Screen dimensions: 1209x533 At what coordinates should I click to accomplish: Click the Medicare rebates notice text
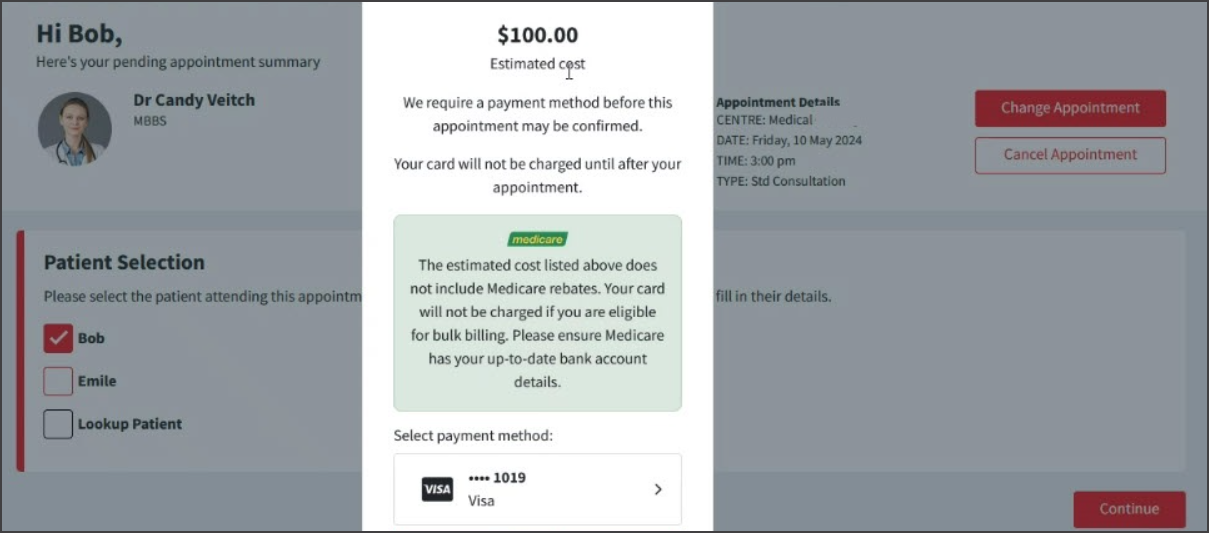(537, 324)
